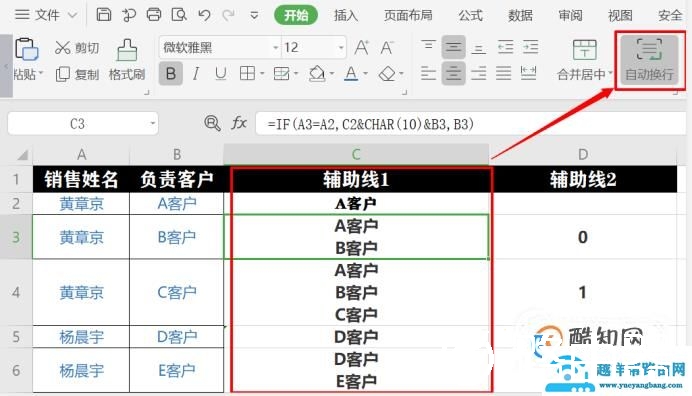Select column C header
This screenshot has width=692, height=396.
point(356,155)
